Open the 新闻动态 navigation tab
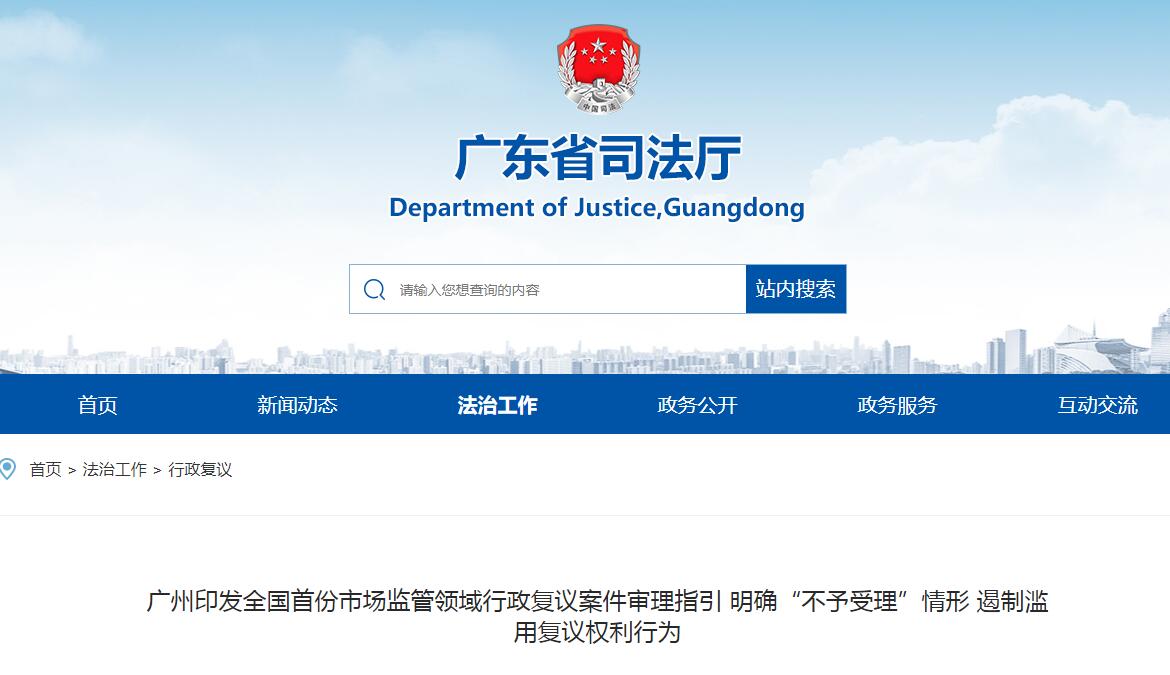Viewport: 1170px width, 675px height. coord(297,405)
